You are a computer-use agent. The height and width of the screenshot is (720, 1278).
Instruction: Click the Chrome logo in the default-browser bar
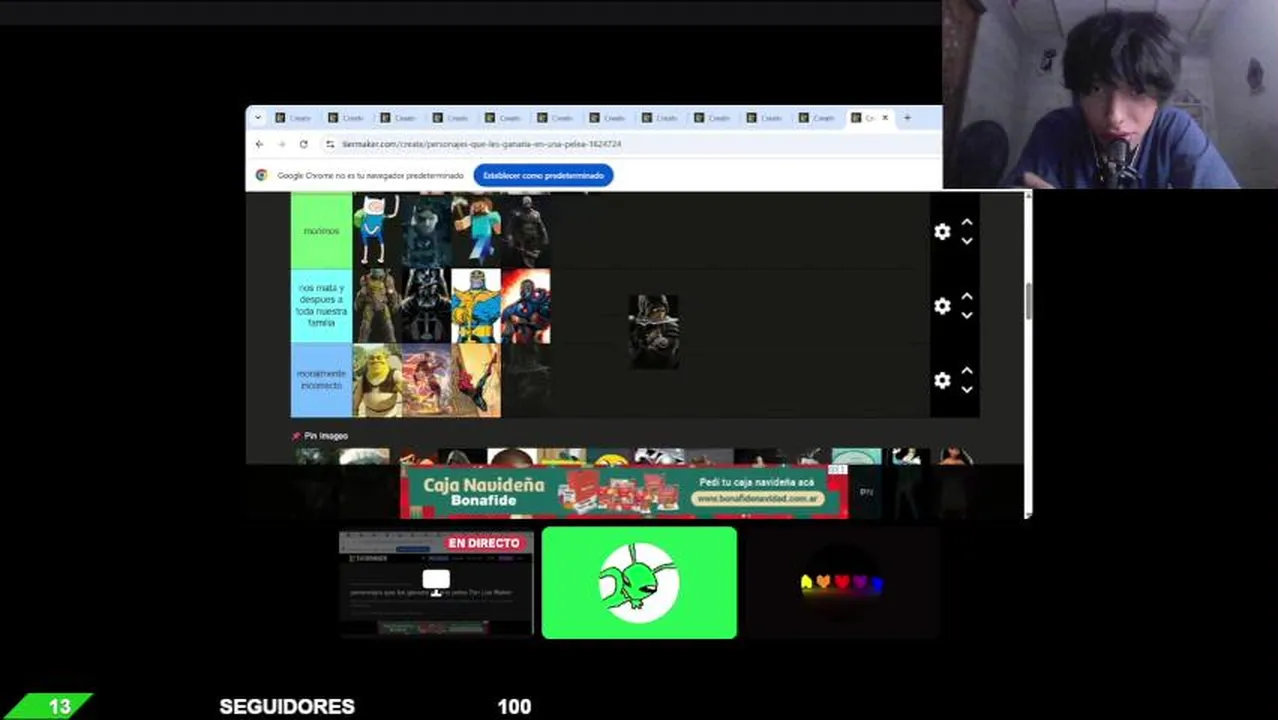coord(262,175)
